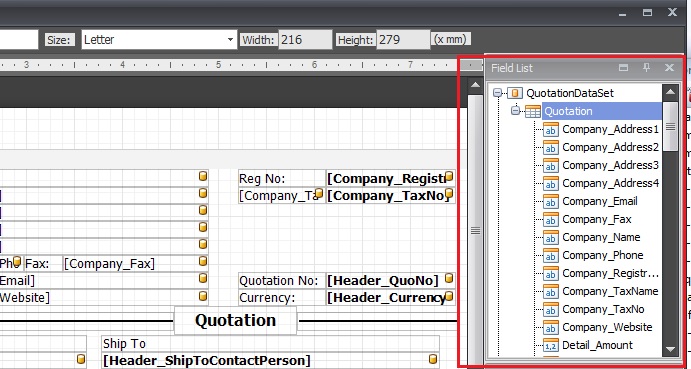Select the Quotation table icon
The width and height of the screenshot is (691, 369).
tap(533, 112)
